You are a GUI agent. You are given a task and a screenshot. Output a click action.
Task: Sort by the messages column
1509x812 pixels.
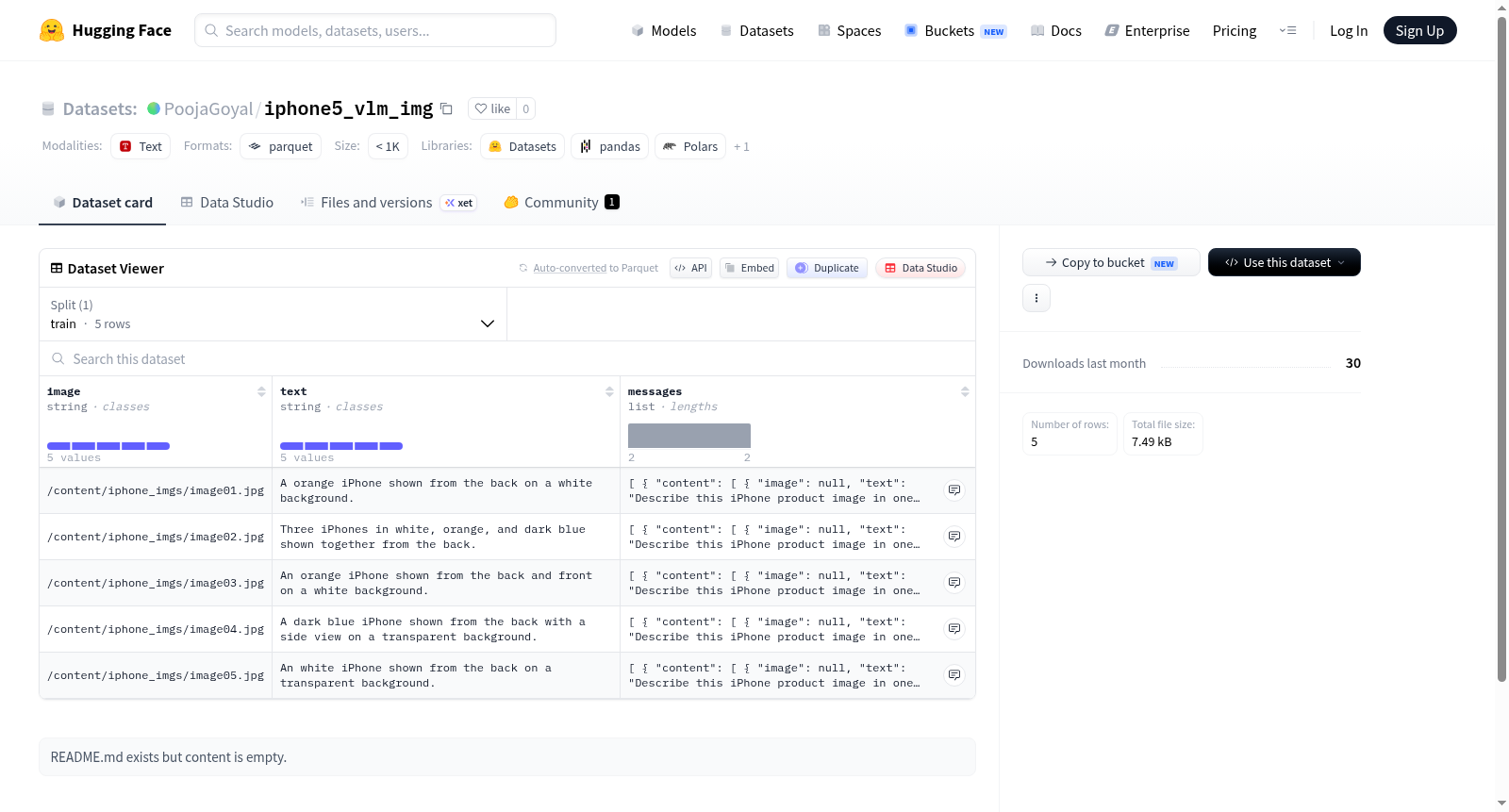(965, 391)
